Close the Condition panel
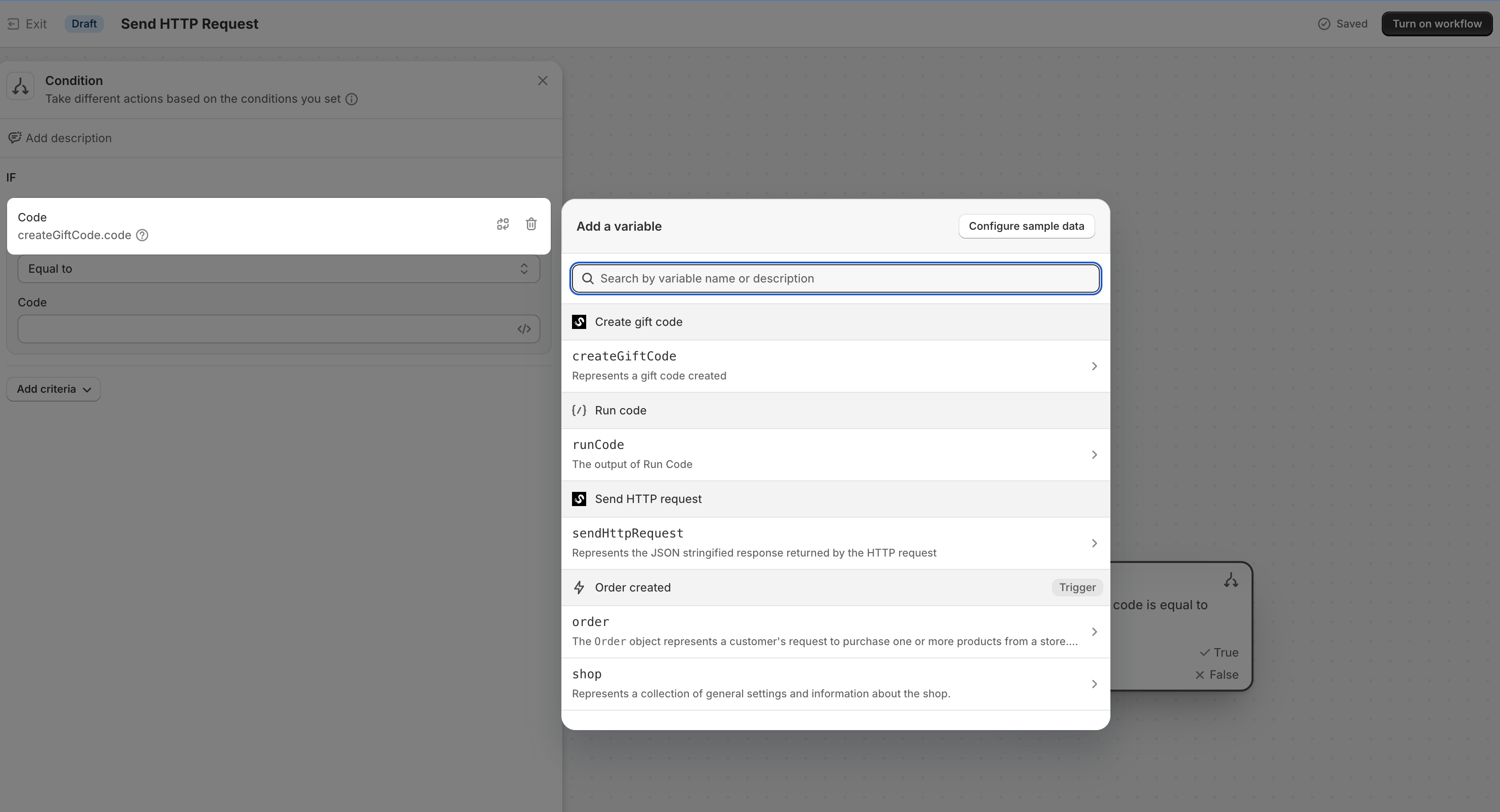Viewport: 1500px width, 812px height. pyautogui.click(x=542, y=81)
